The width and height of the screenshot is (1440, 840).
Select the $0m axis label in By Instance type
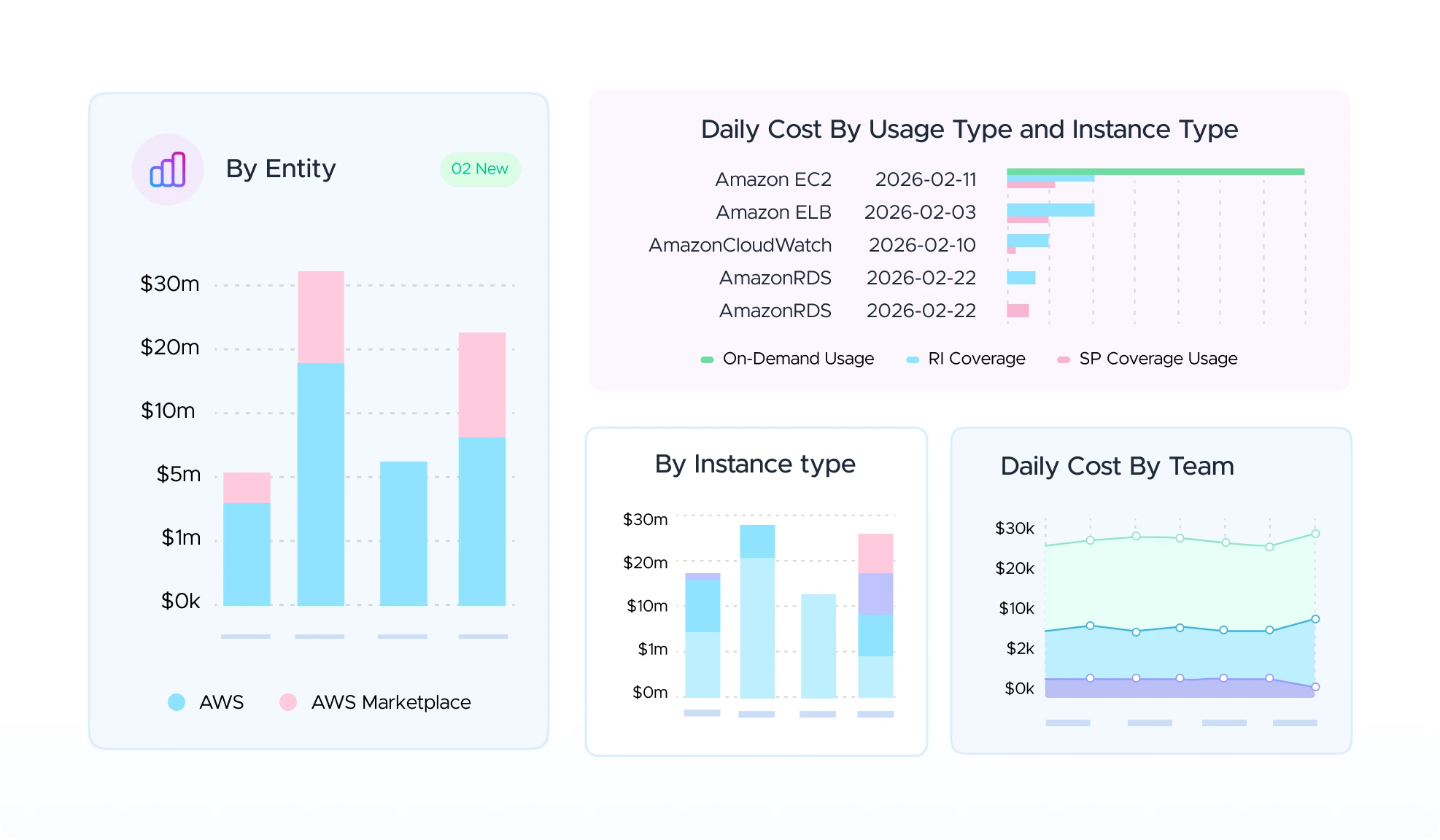(650, 693)
